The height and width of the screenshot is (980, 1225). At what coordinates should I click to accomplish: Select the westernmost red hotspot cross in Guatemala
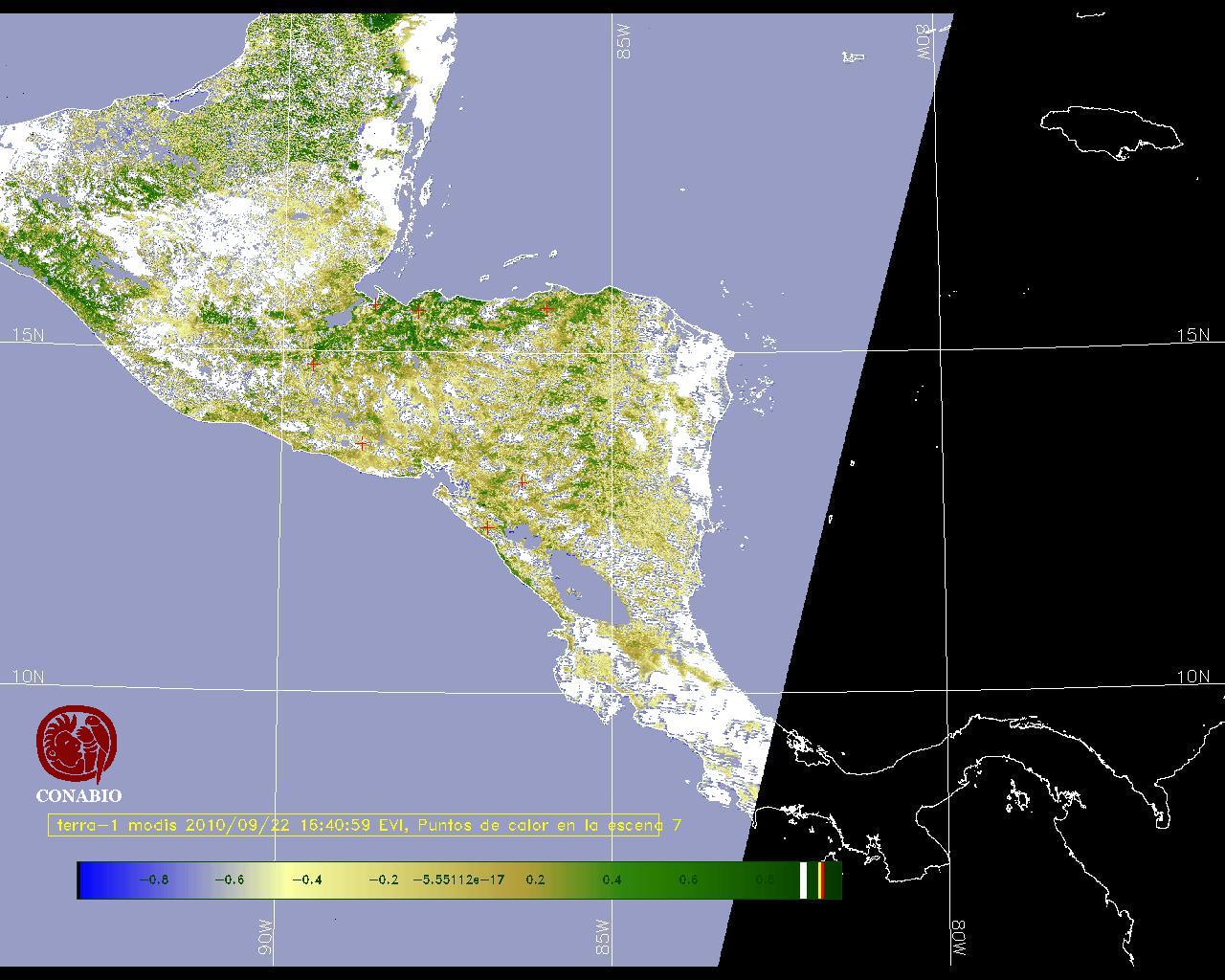pos(313,364)
